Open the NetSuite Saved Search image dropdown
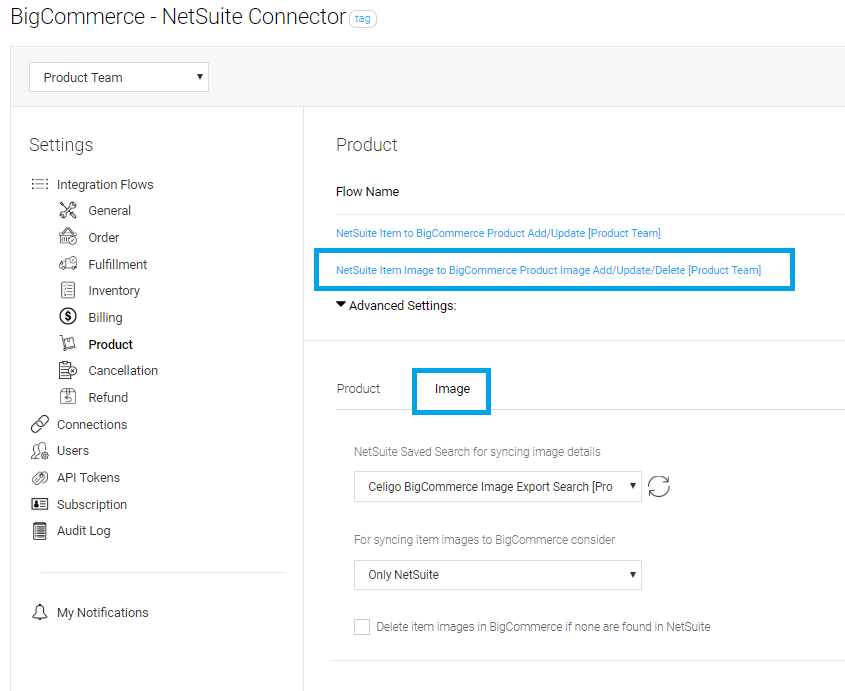This screenshot has height=691, width=845. tap(497, 487)
